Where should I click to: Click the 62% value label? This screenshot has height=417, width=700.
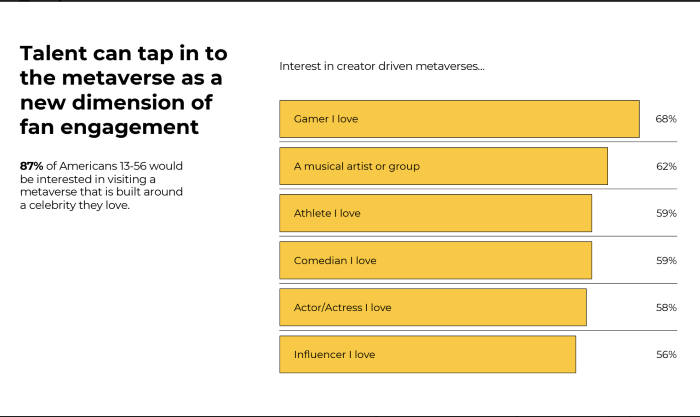(x=666, y=166)
